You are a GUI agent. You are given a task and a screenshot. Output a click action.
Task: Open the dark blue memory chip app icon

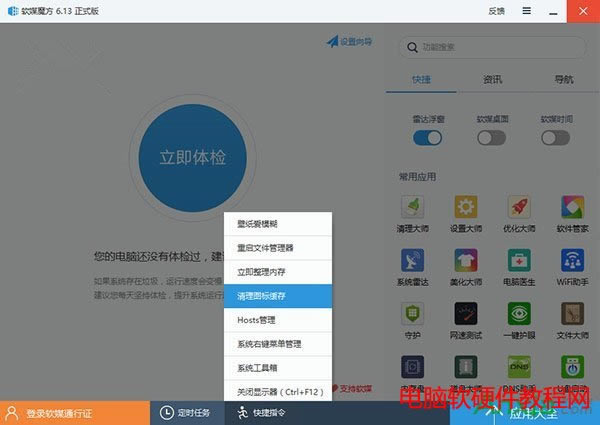click(412, 367)
